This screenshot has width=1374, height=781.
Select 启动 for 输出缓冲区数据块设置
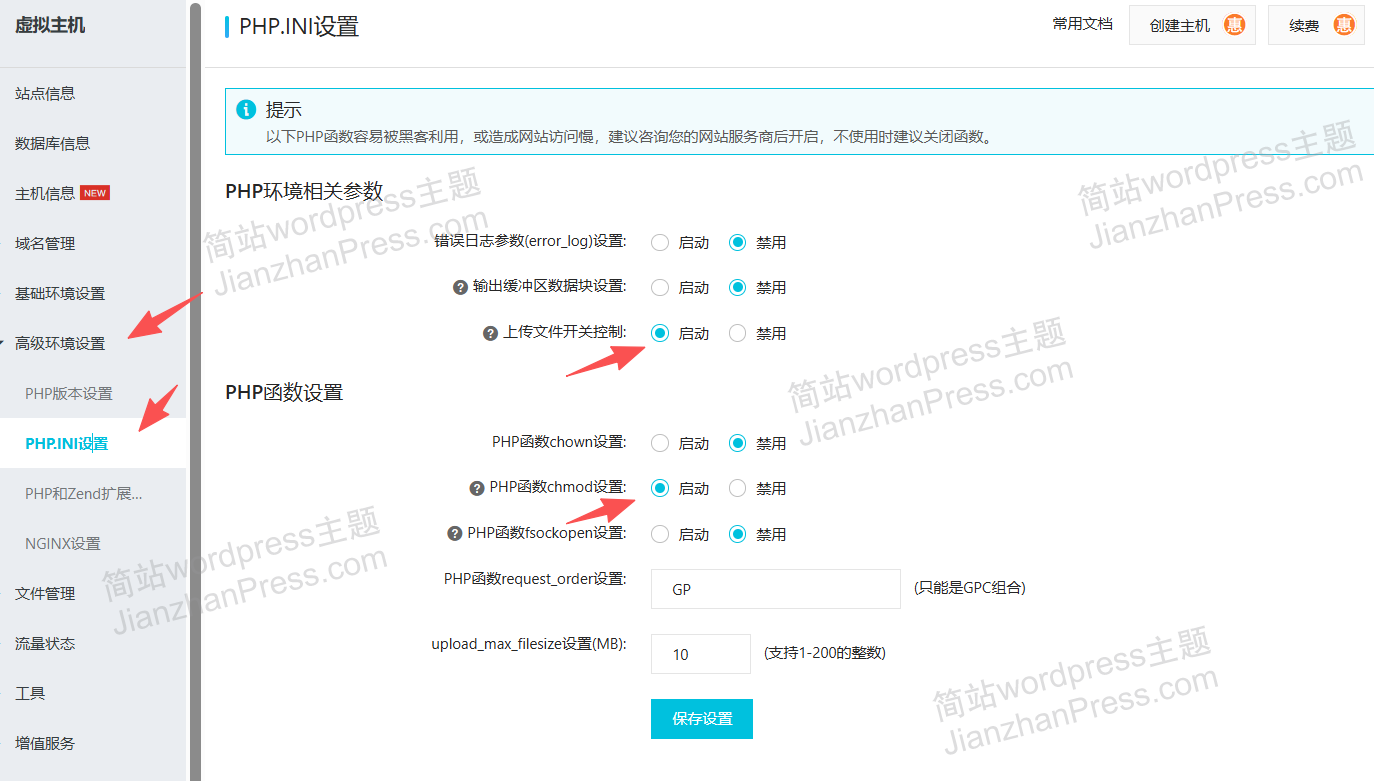(660, 287)
